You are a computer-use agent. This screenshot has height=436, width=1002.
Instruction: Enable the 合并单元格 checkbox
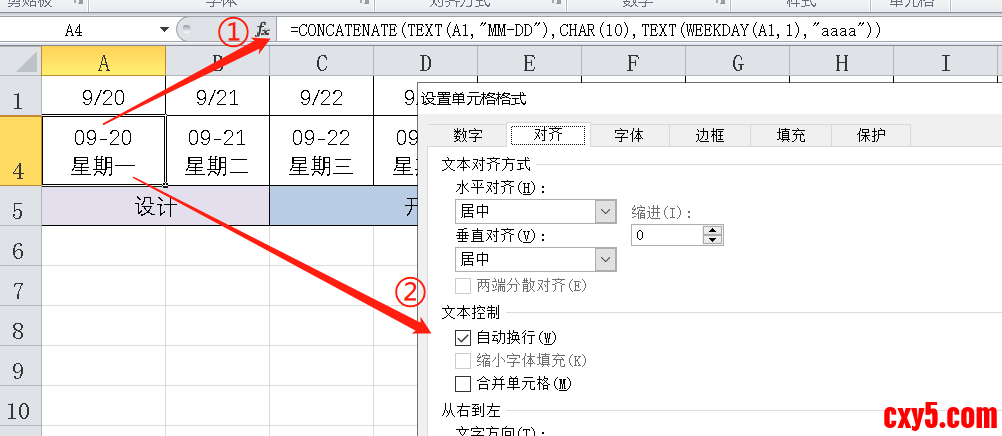tap(462, 383)
